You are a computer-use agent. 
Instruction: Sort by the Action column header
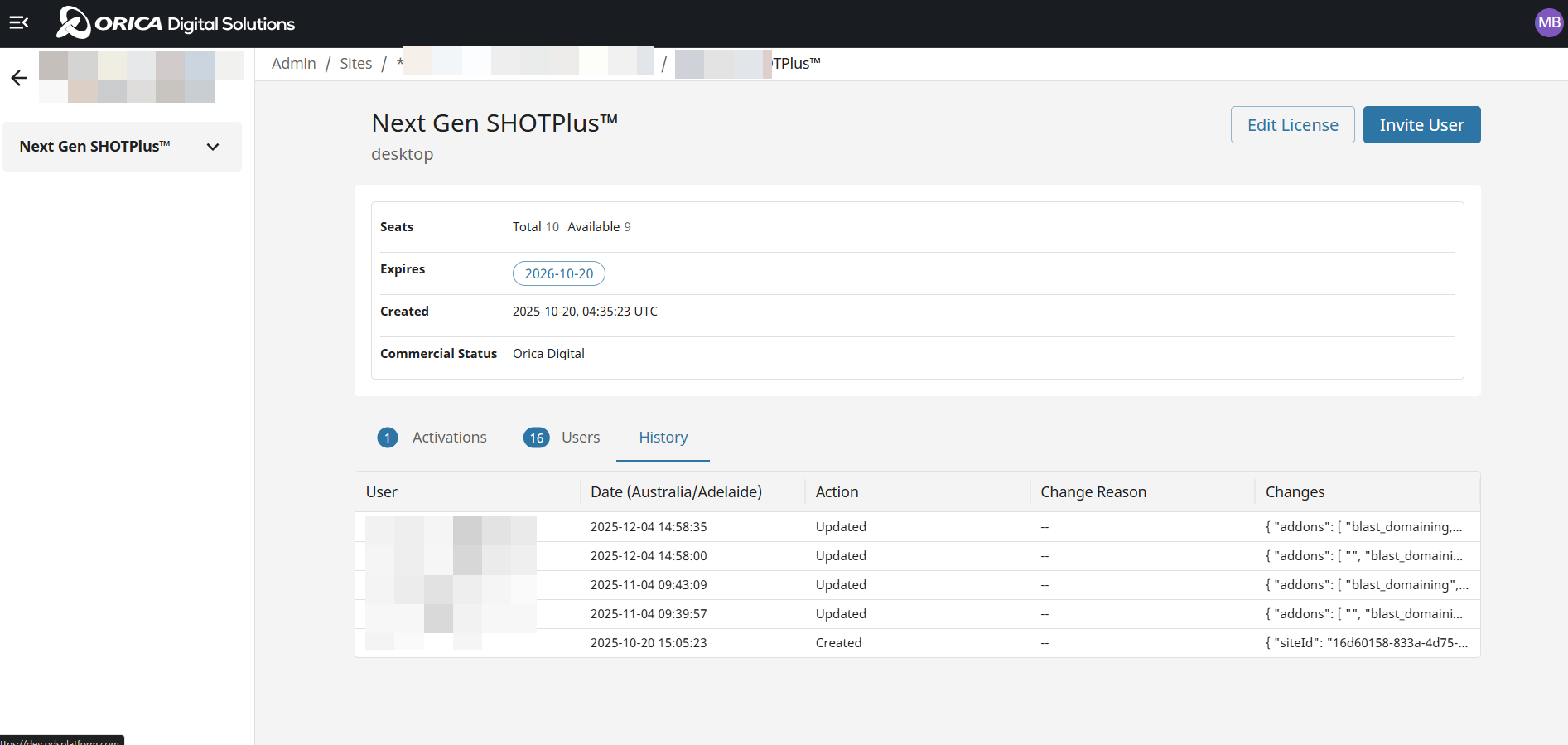coord(918,492)
